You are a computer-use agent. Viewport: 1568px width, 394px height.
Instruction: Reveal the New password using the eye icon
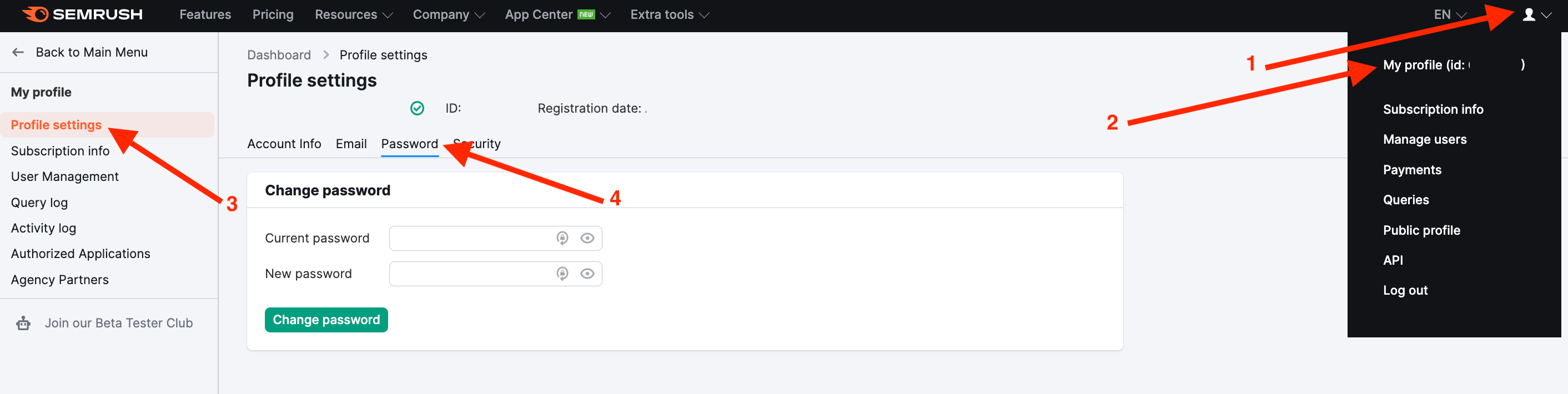point(586,274)
